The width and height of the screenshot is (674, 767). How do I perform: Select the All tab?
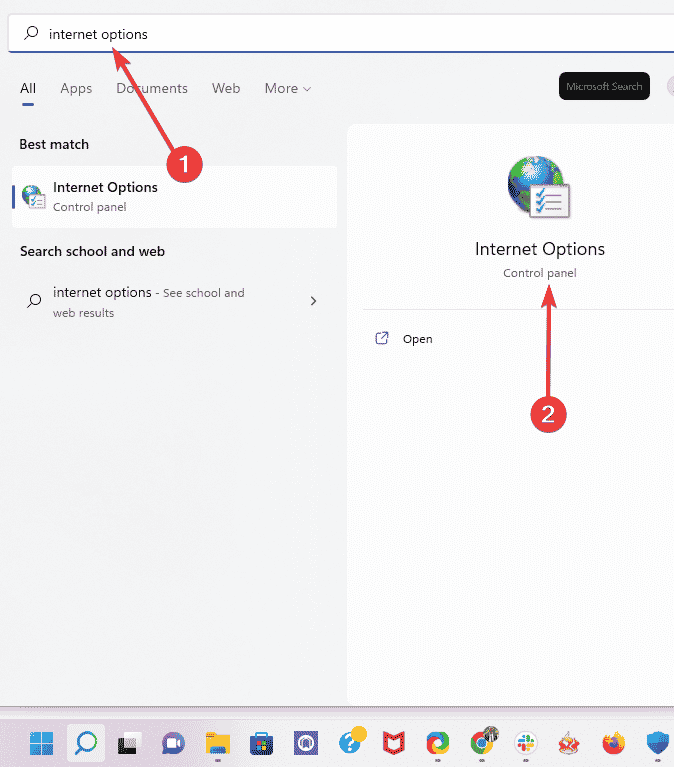click(x=28, y=88)
